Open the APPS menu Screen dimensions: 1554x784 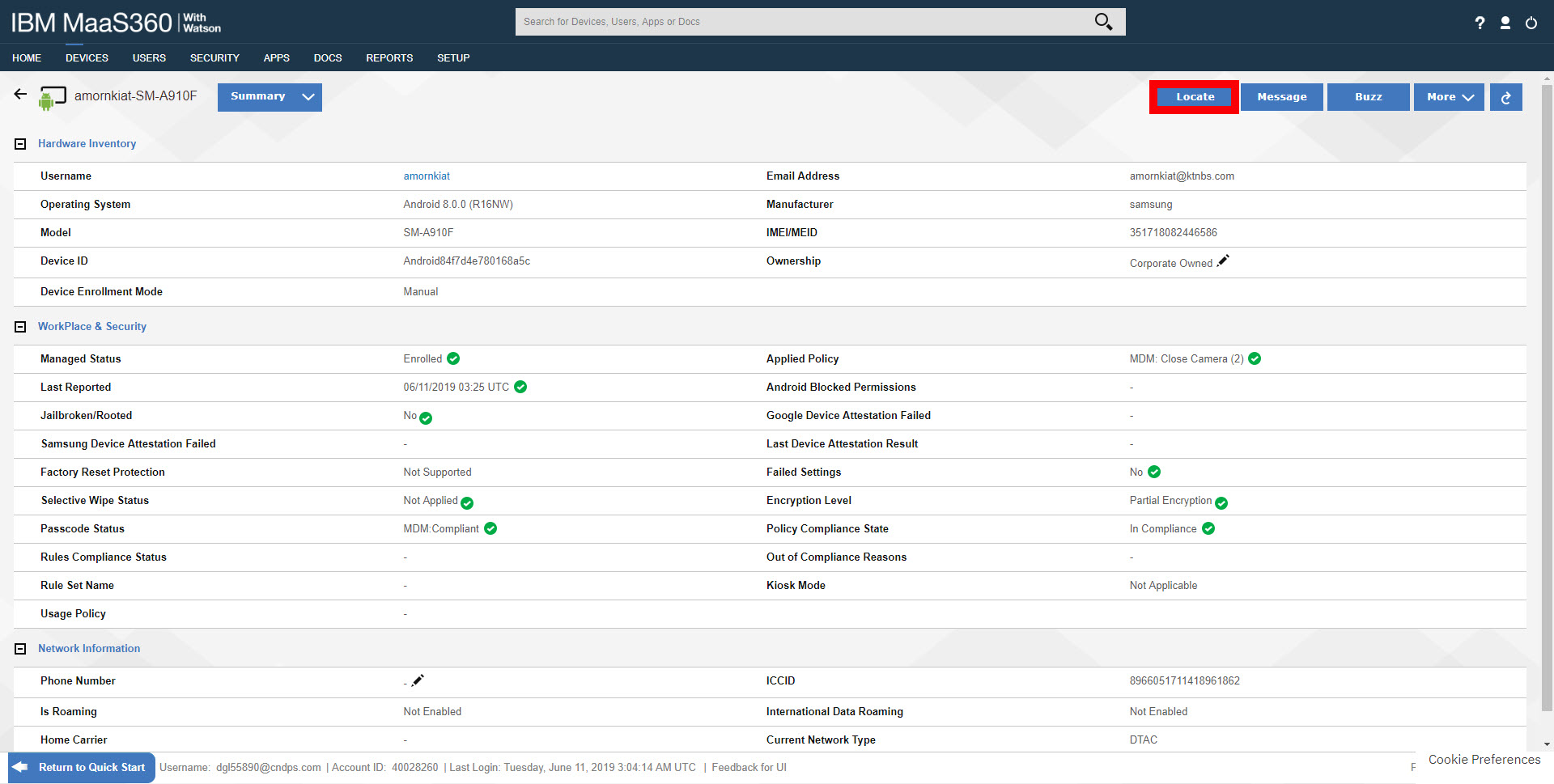276,58
